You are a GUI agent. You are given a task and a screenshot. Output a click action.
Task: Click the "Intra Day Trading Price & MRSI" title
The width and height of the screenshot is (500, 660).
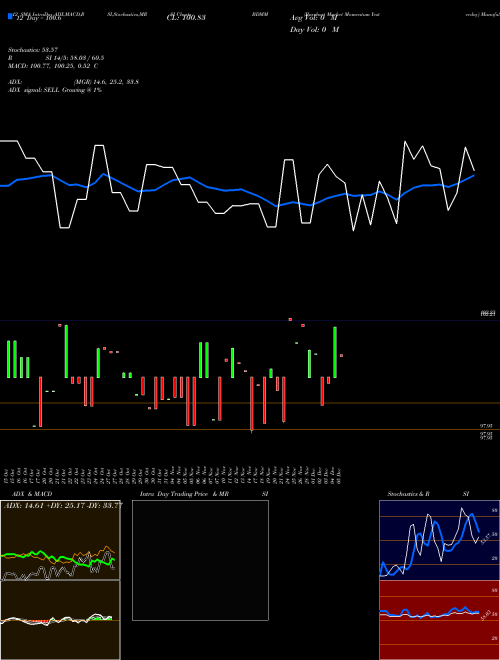(204, 494)
